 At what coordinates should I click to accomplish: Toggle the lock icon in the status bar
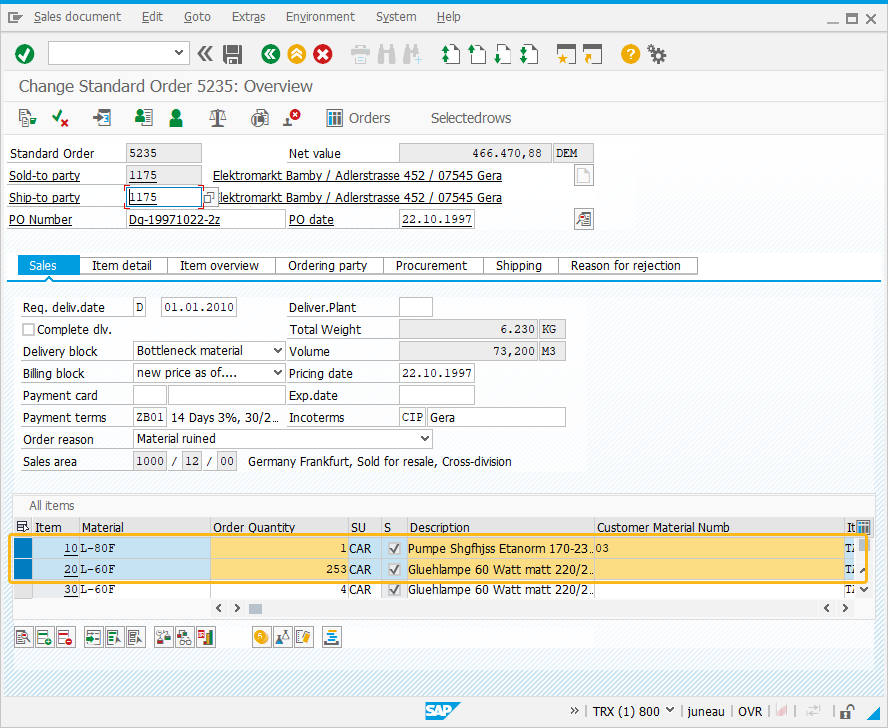[x=847, y=711]
